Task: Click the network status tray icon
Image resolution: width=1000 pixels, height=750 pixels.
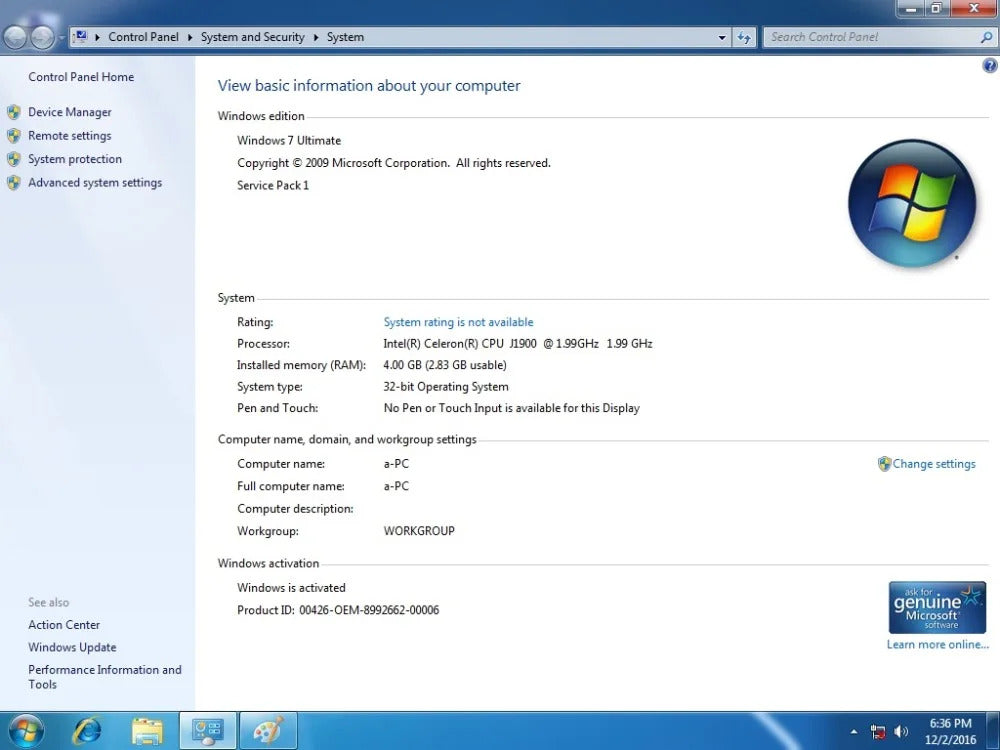Action: click(878, 731)
